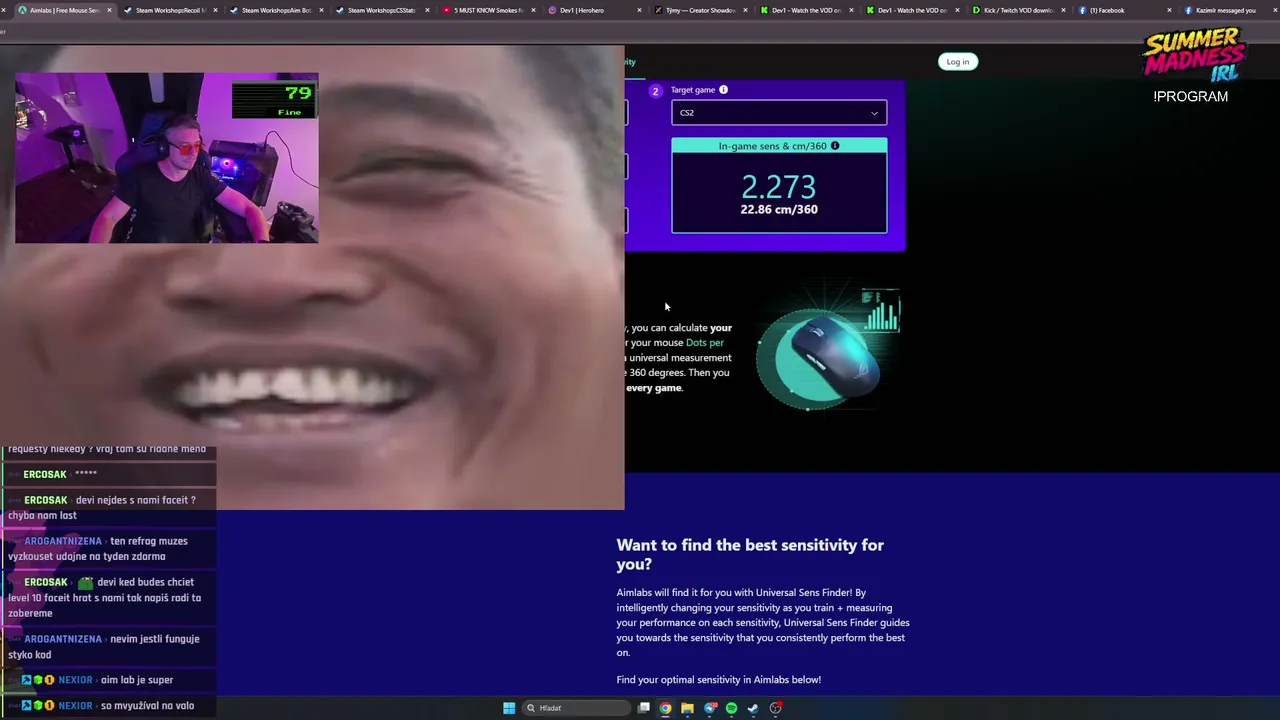Close the Aimlabs Free Mouse Sens tab
The width and height of the screenshot is (1280, 720).
coord(109,10)
